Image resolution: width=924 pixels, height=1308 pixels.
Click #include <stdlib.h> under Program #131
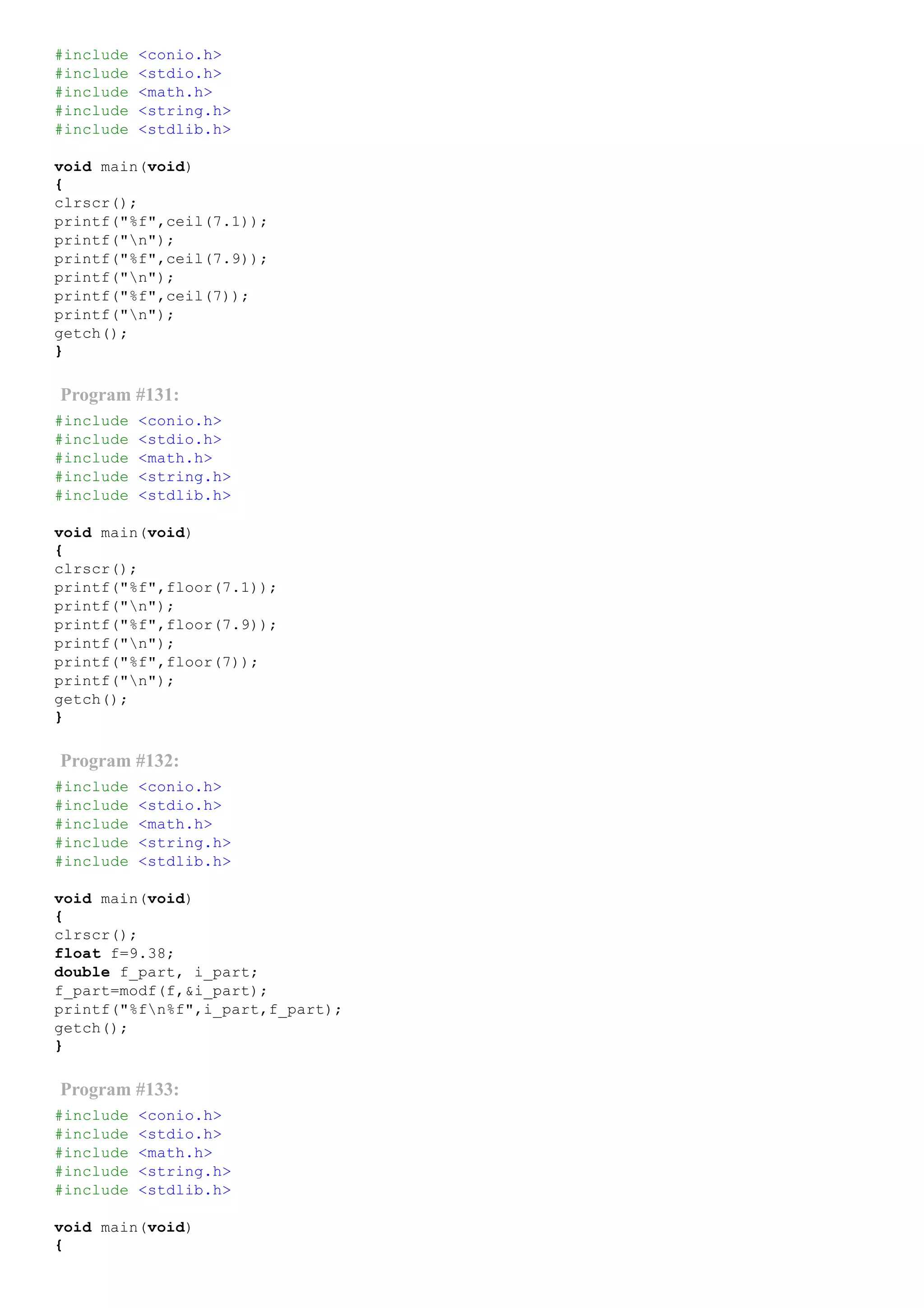[x=143, y=496]
